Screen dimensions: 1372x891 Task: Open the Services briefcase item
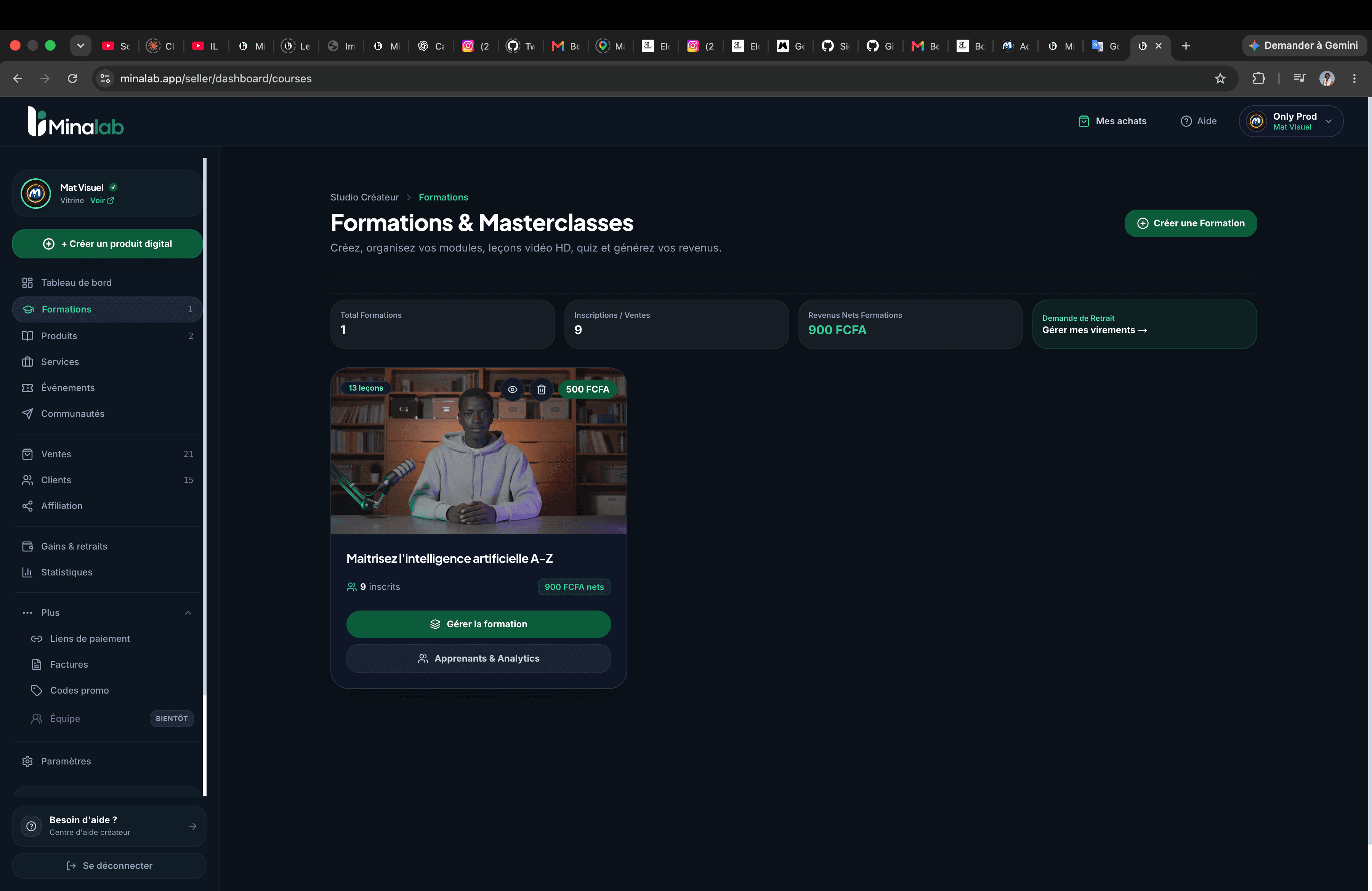pyautogui.click(x=107, y=362)
